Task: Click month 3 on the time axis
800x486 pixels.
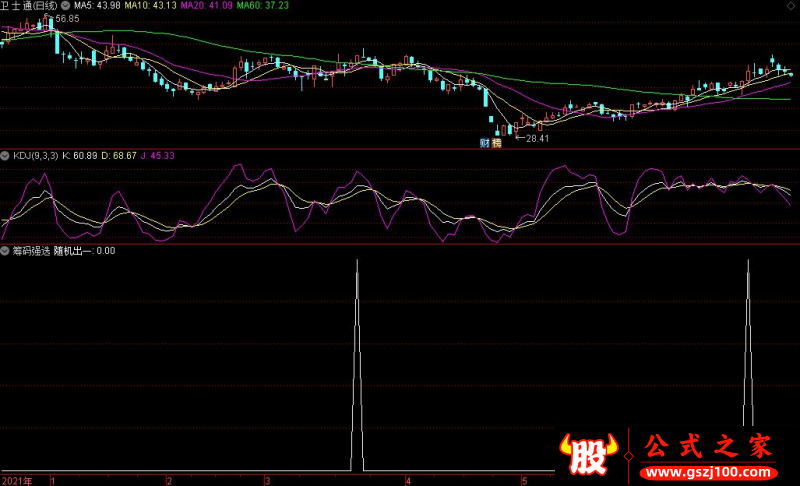Action: (x=266, y=481)
